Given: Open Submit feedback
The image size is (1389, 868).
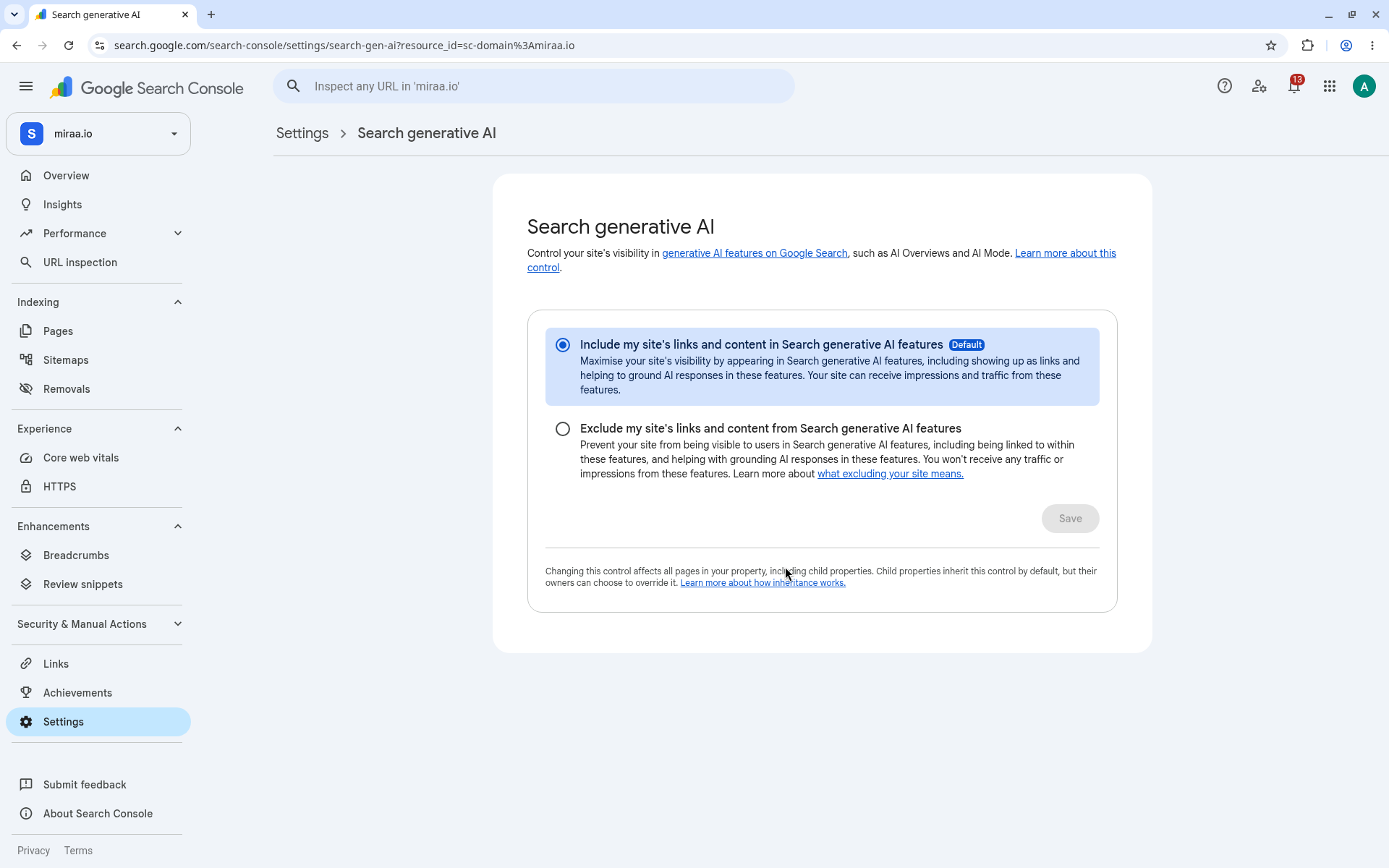Looking at the screenshot, I should point(98,785).
